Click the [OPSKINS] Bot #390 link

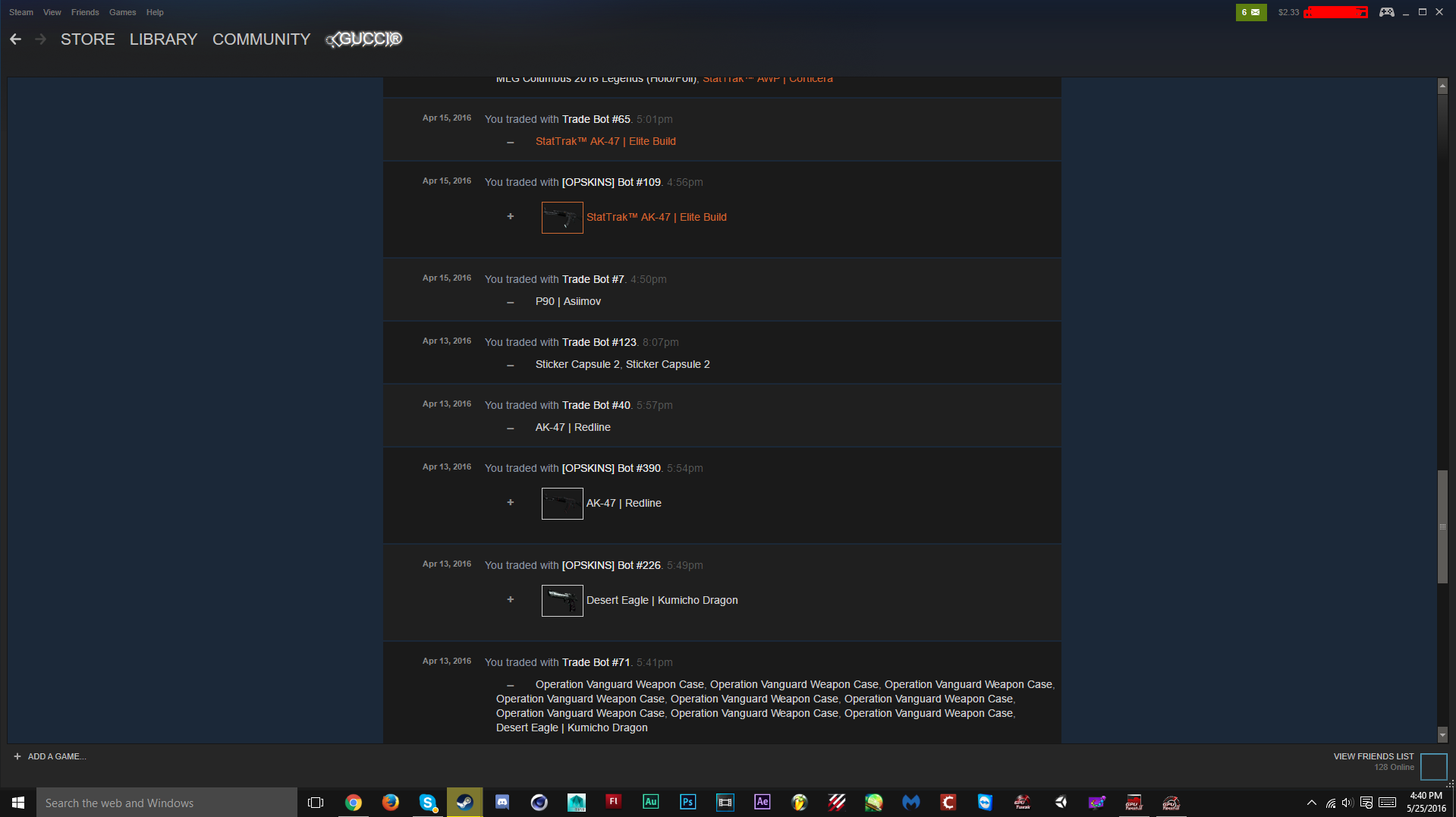pos(611,468)
